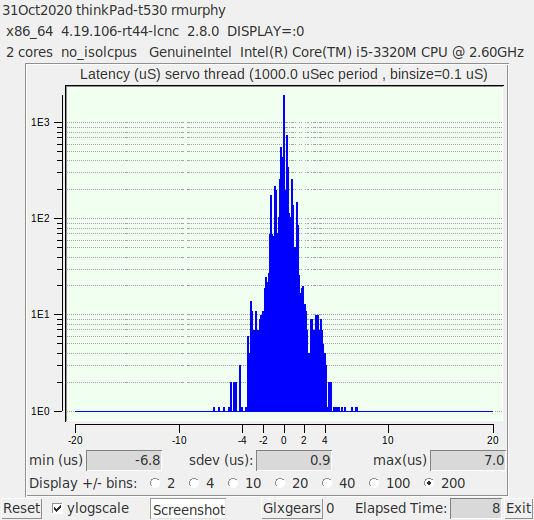Select the 200 bins radio button
Viewport: 534px width, 520px height.
(x=429, y=483)
